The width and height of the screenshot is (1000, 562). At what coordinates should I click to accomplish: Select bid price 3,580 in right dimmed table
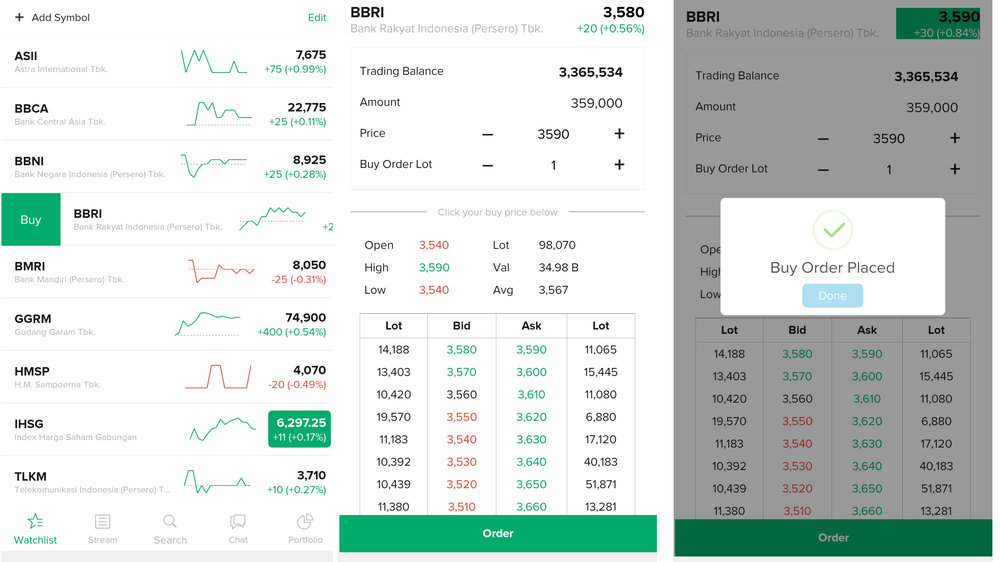[797, 354]
